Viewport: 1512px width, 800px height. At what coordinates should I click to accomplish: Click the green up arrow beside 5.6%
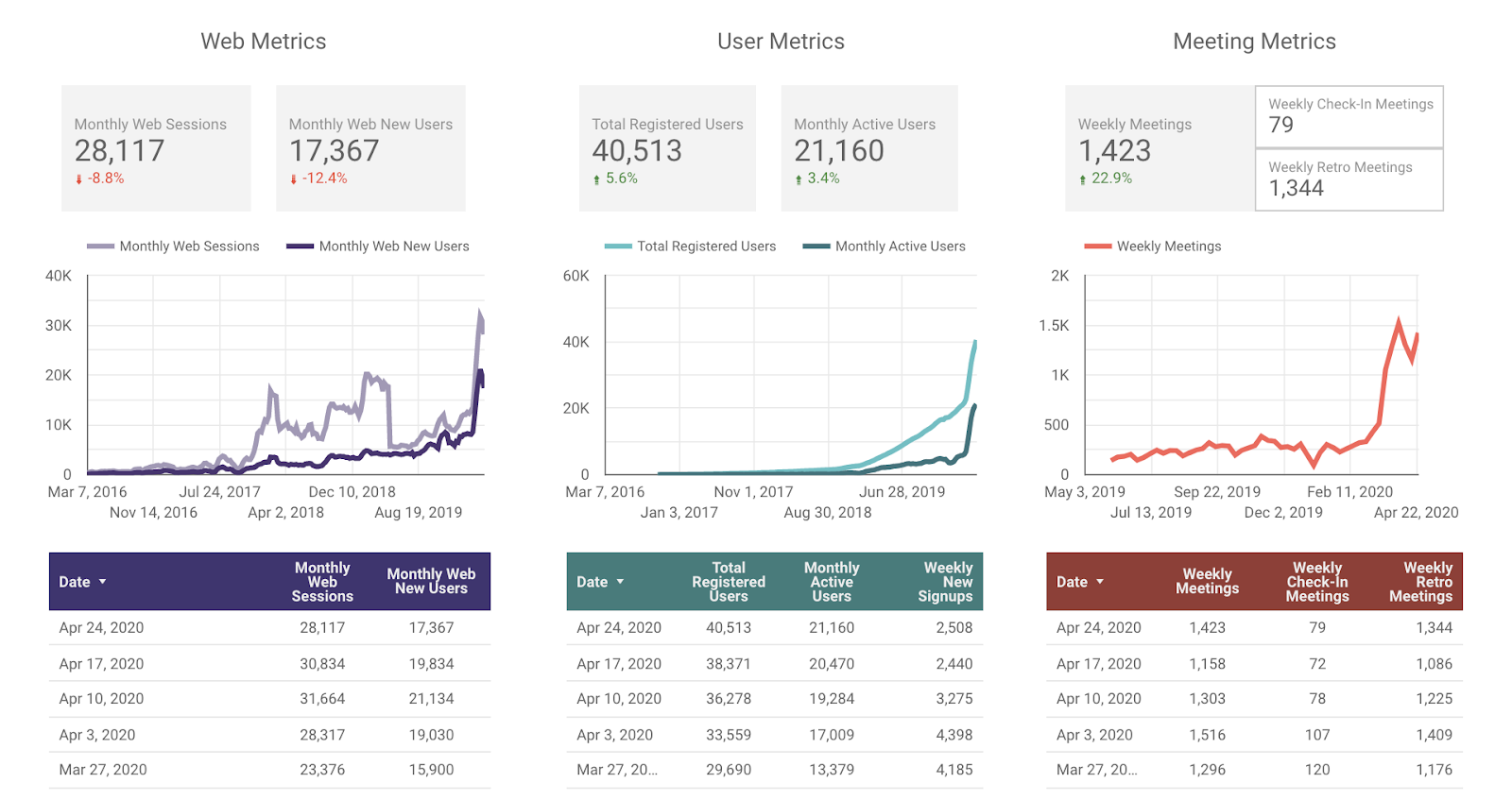(x=596, y=179)
